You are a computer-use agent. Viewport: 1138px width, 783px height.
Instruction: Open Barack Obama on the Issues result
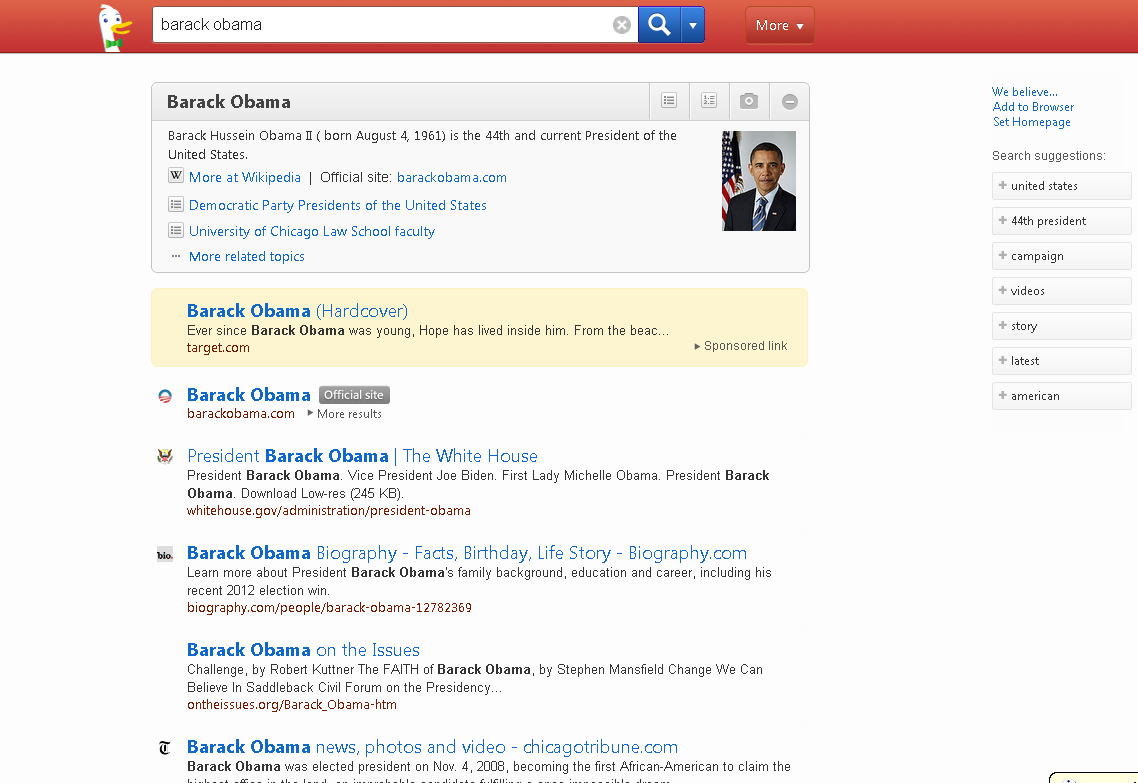(x=303, y=649)
